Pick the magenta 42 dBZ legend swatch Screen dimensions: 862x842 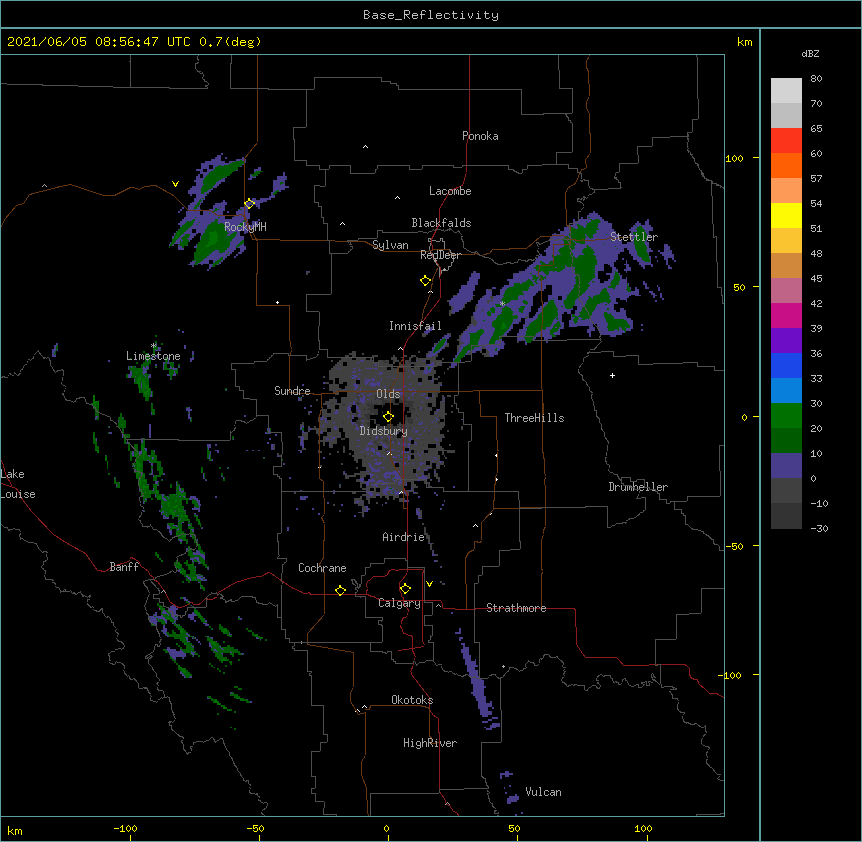pyautogui.click(x=786, y=315)
